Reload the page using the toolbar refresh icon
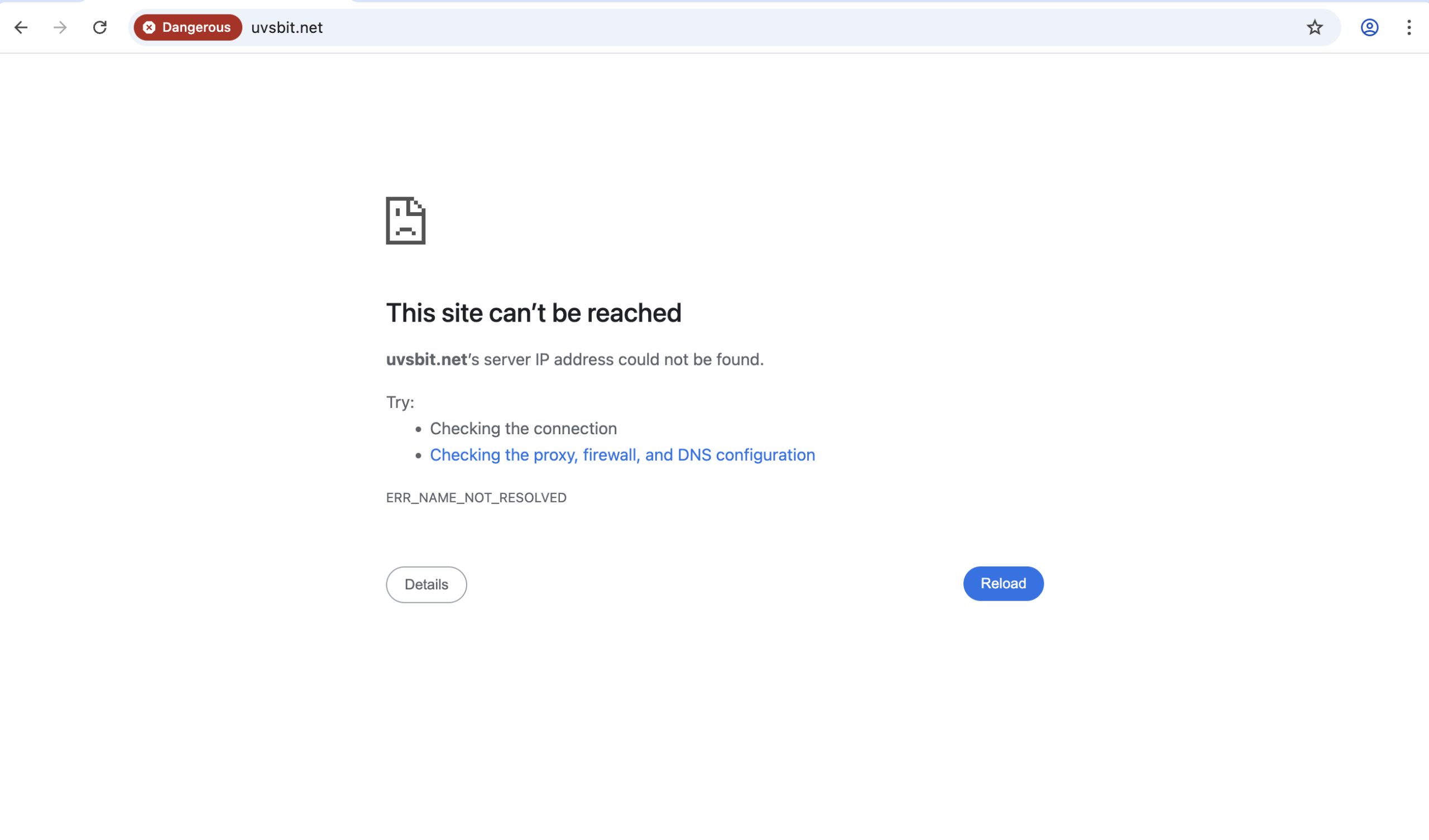This screenshot has width=1429, height=840. (100, 27)
